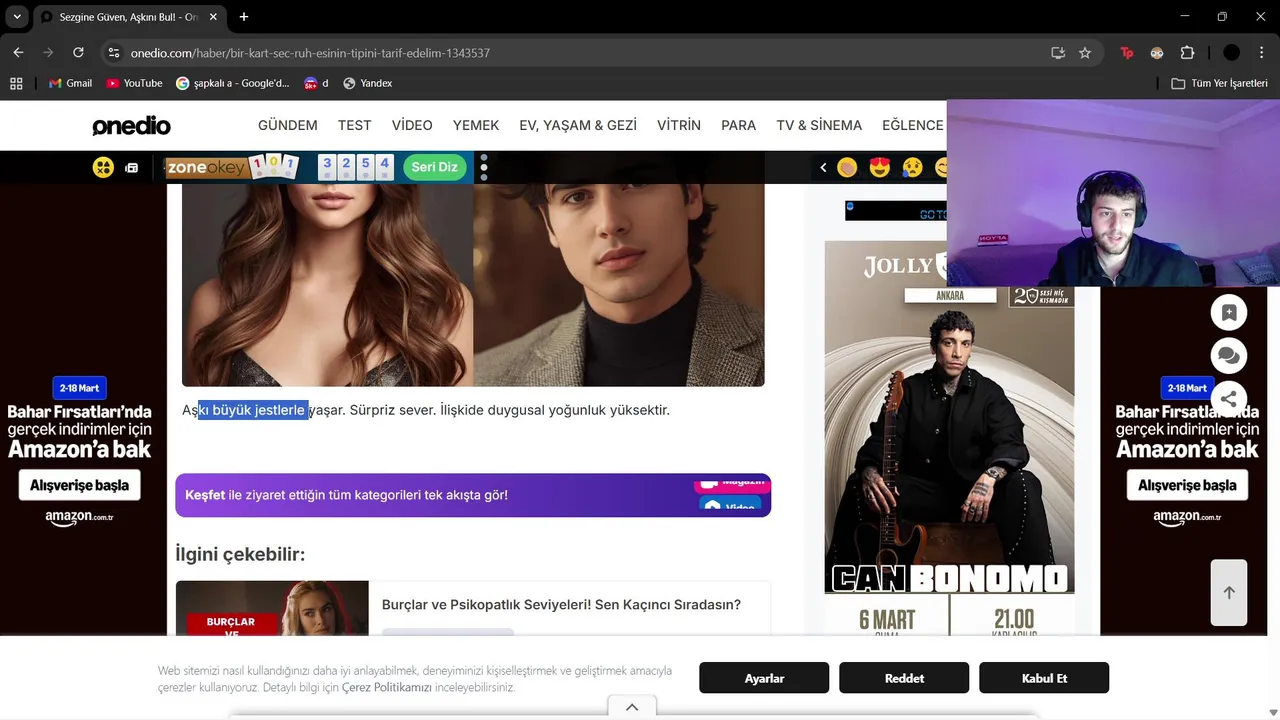Open 'Burçlar ve Psikopatlık Seviyeleri' article

tap(561, 605)
